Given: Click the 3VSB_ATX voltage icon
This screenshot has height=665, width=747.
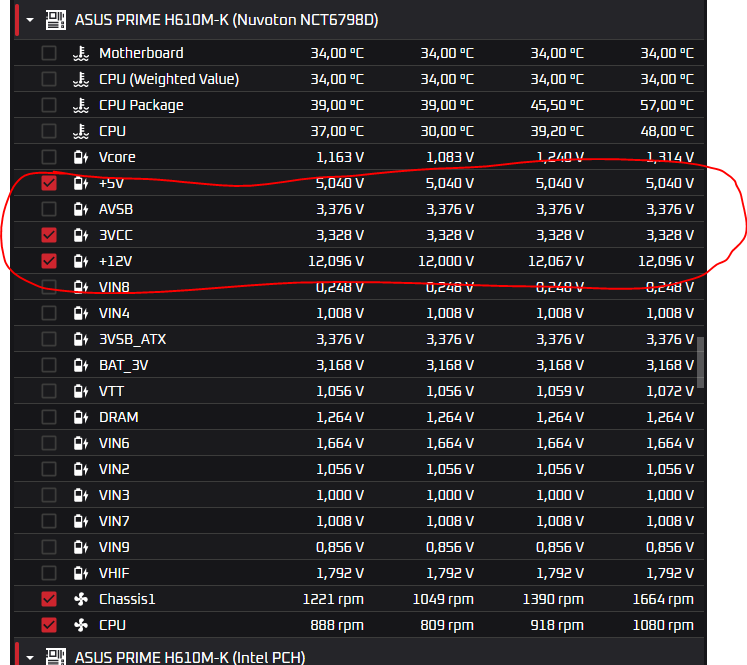Looking at the screenshot, I should (81, 339).
